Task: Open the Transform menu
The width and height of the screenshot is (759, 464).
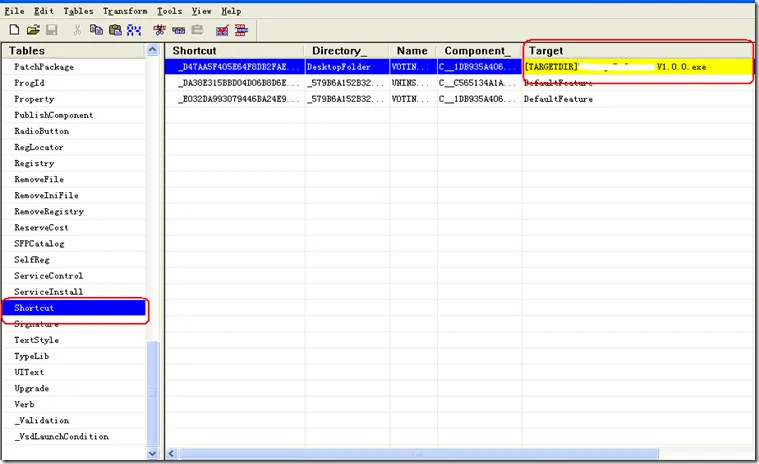Action: point(124,10)
